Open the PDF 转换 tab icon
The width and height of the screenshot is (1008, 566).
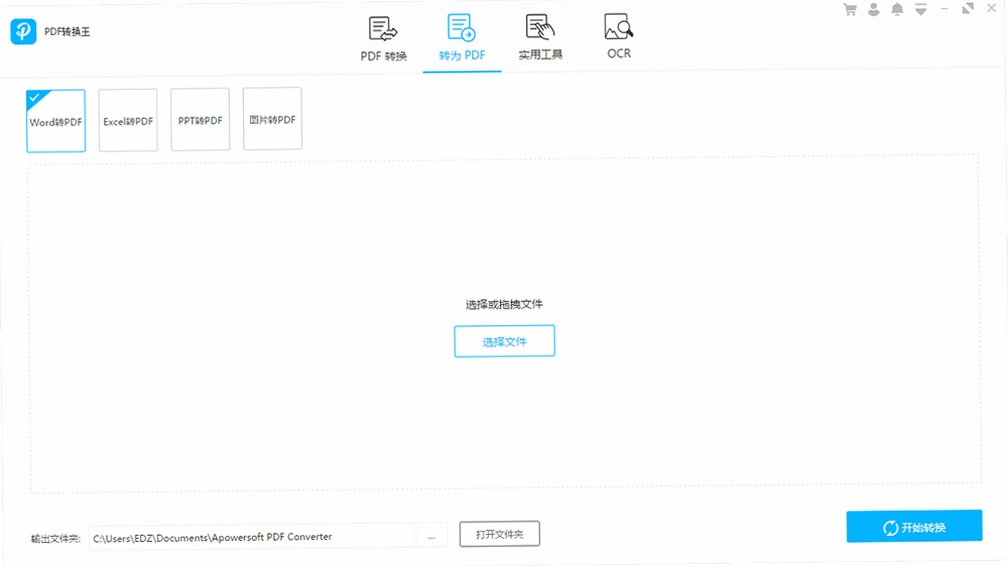tap(383, 29)
